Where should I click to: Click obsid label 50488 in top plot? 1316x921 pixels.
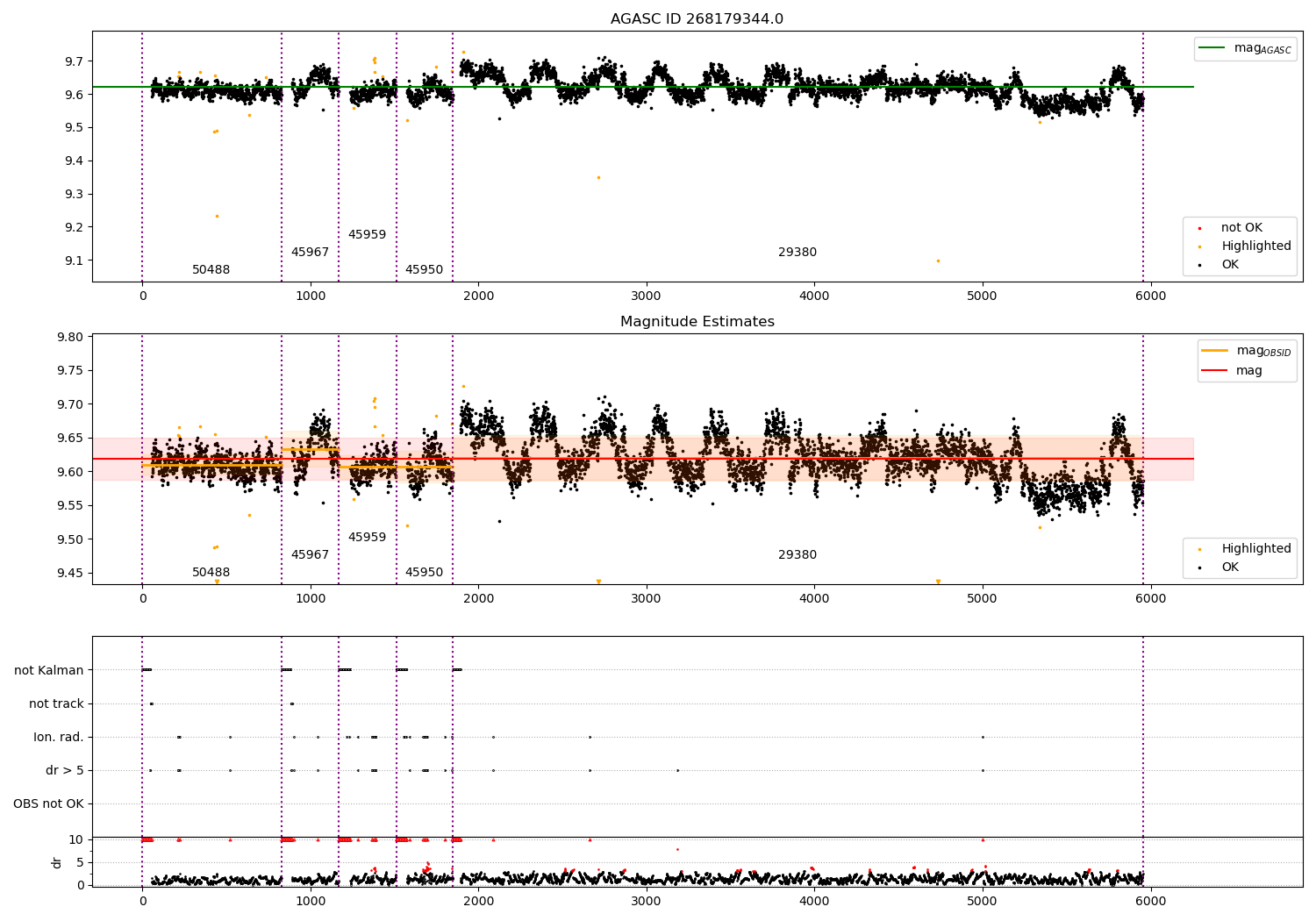pos(211,270)
